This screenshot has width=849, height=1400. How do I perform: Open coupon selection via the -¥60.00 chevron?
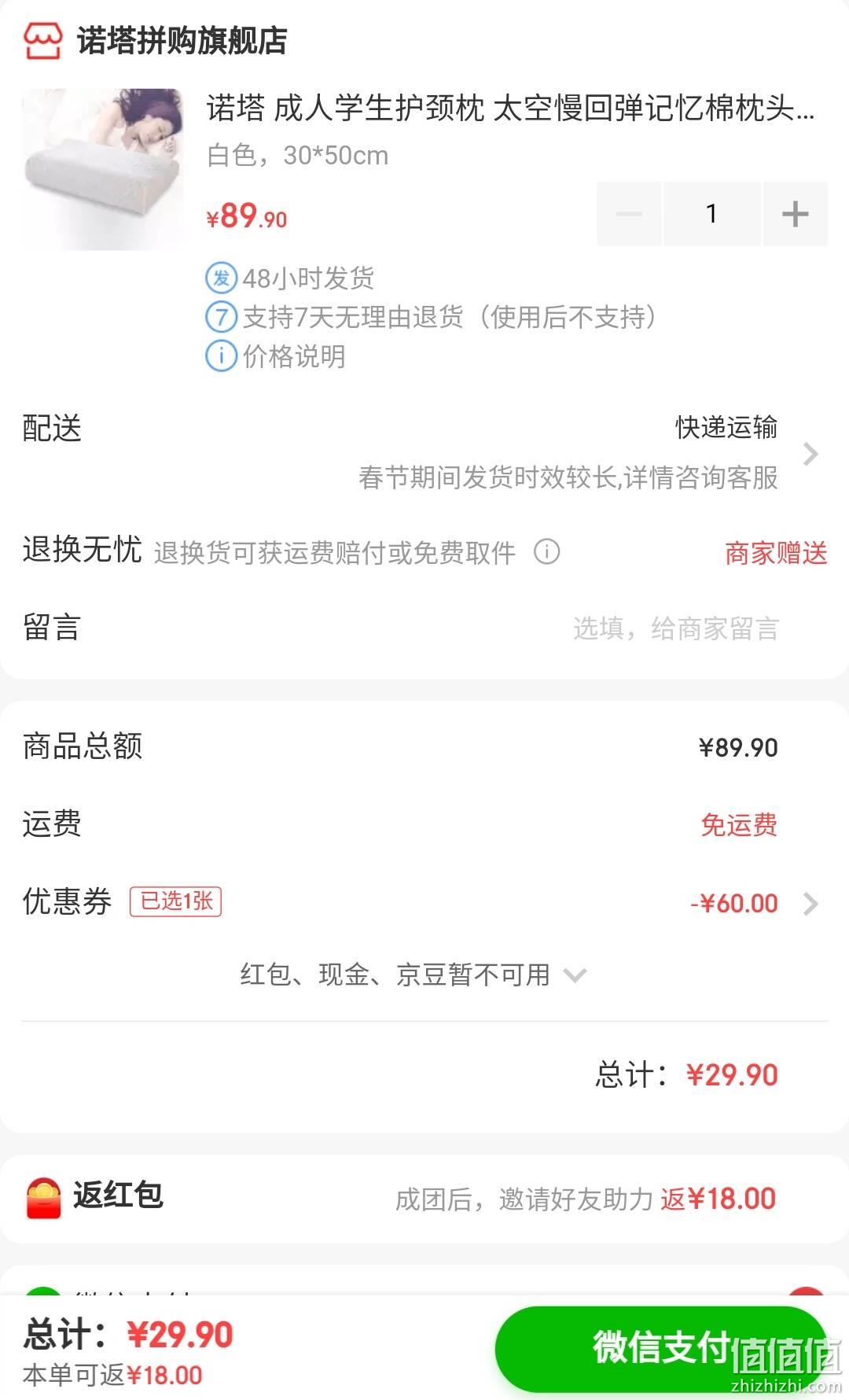(x=811, y=904)
